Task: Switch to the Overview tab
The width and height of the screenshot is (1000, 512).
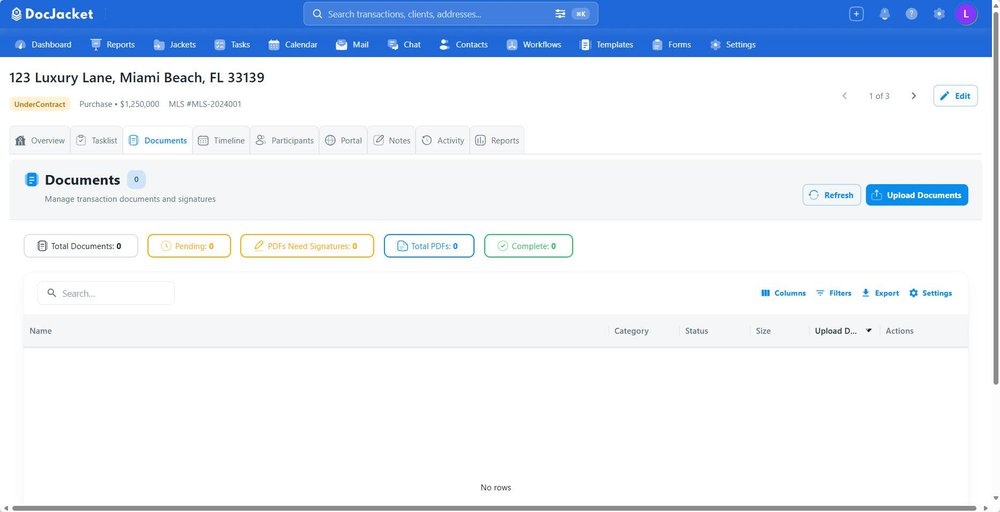Action: click(x=40, y=140)
